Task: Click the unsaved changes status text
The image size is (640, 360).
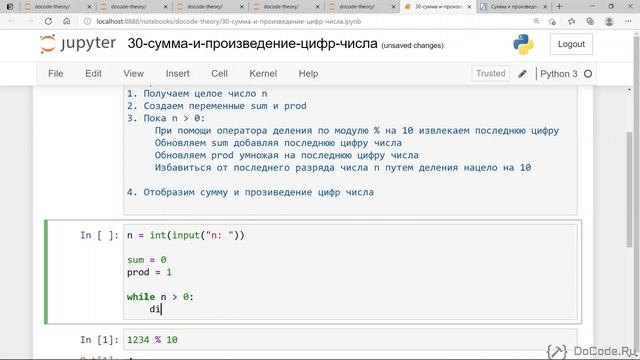Action: 412,45
